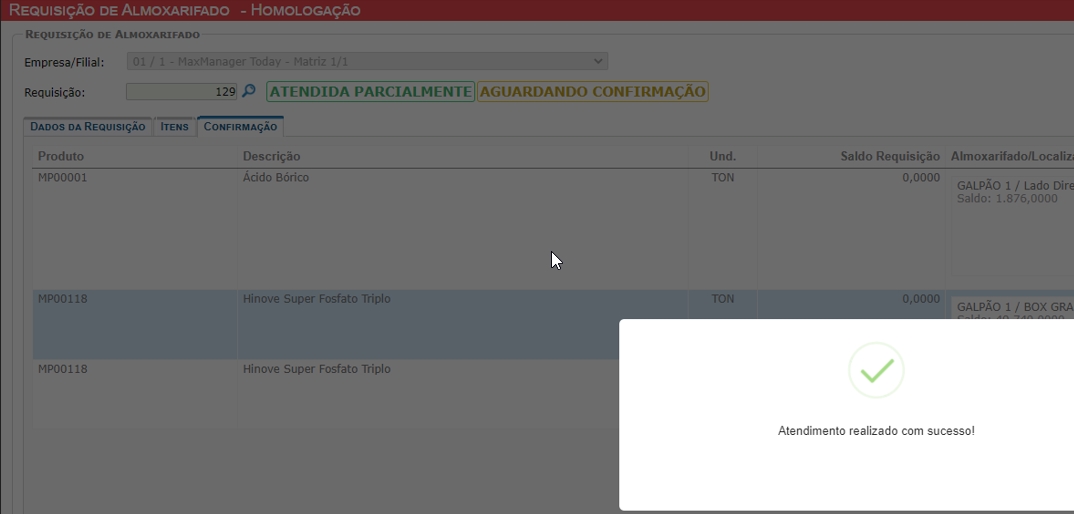The height and width of the screenshot is (514, 1074).
Task: Click the Requisição de Almoxarifado - Homologação title
Action: coord(184,10)
